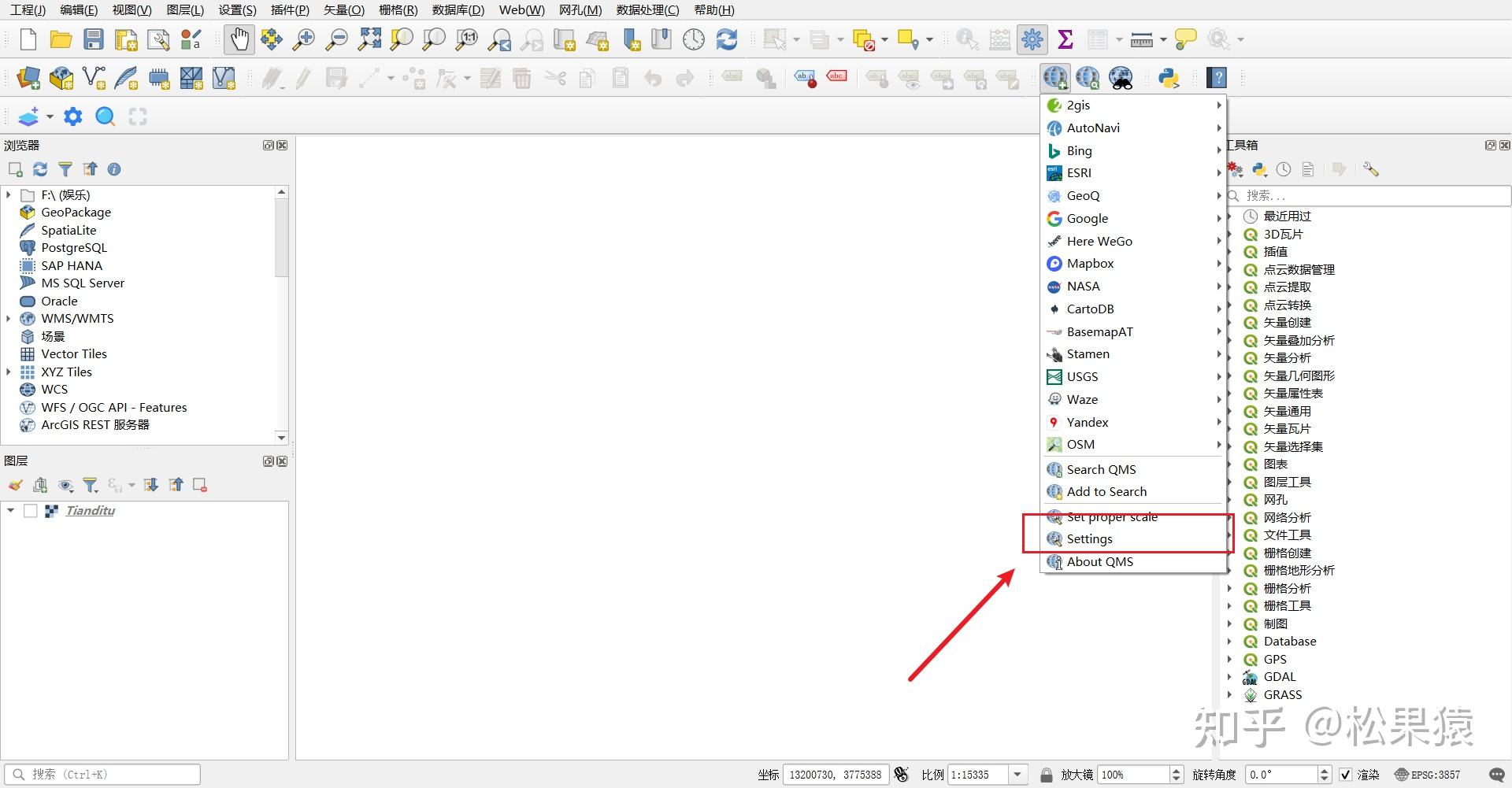Click Add to Search menu entry
The height and width of the screenshot is (788, 1512).
coord(1133,492)
